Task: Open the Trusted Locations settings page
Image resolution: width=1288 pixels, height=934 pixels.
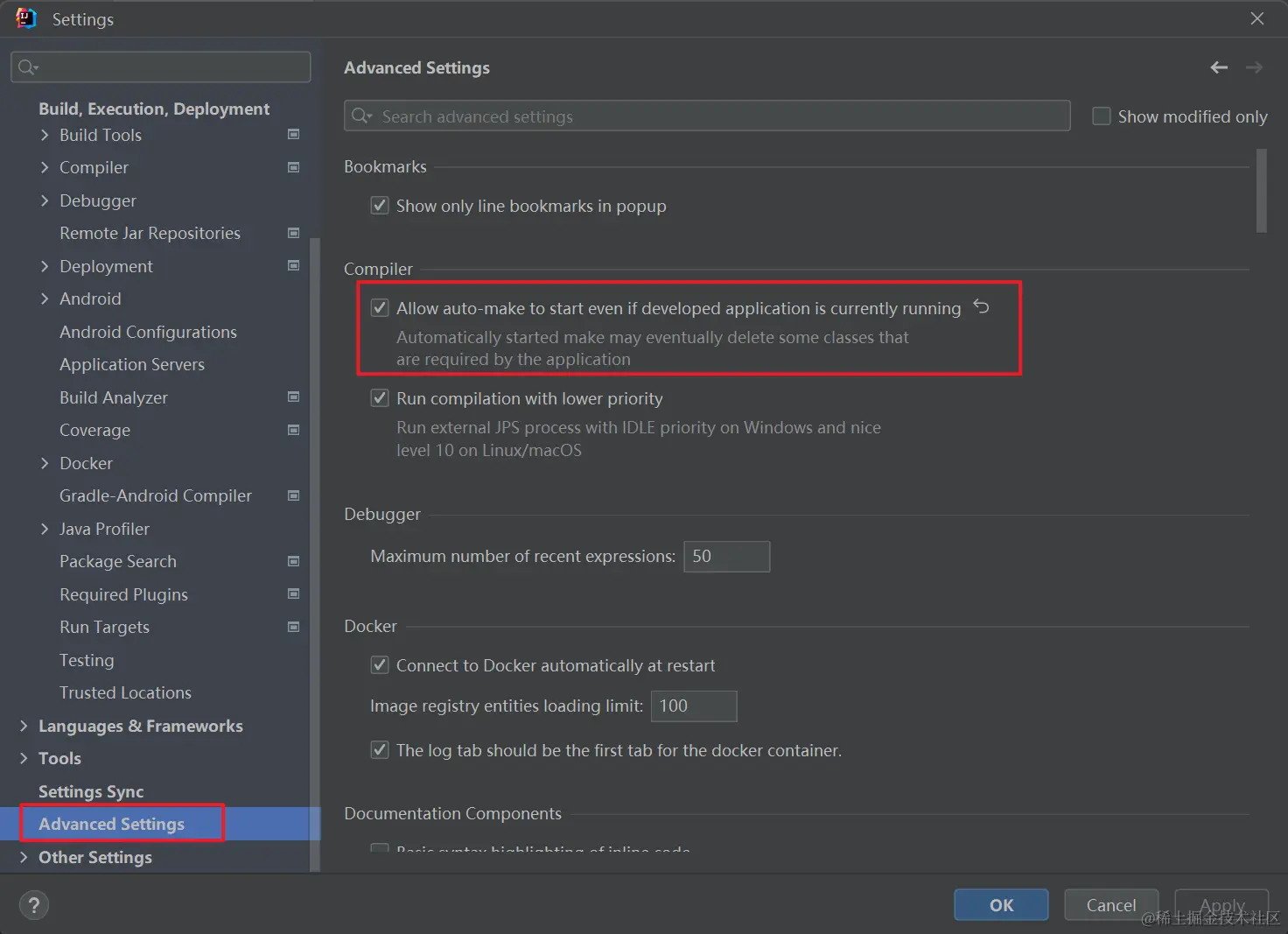Action: pyautogui.click(x=125, y=692)
